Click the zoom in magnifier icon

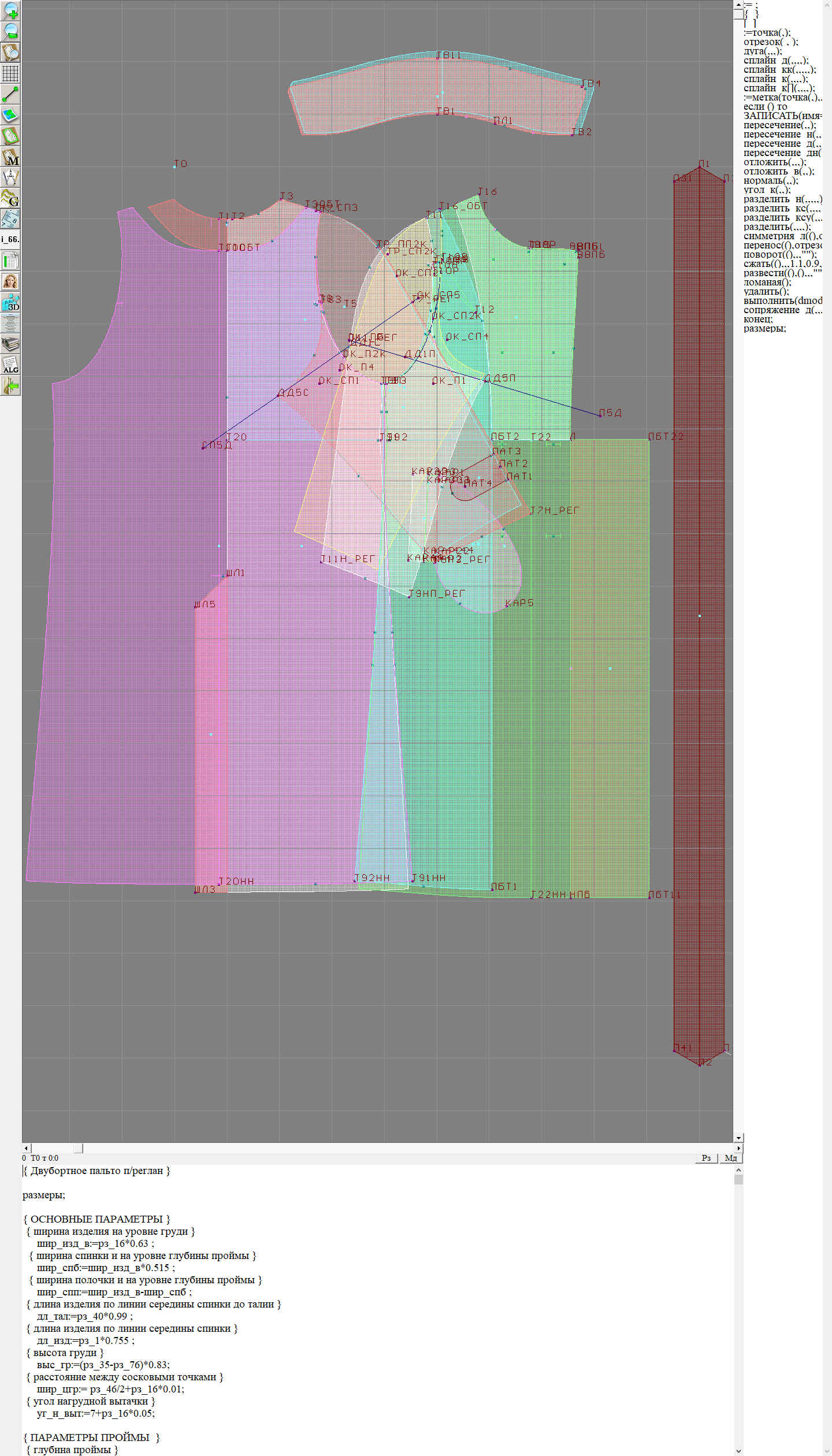tap(10, 10)
